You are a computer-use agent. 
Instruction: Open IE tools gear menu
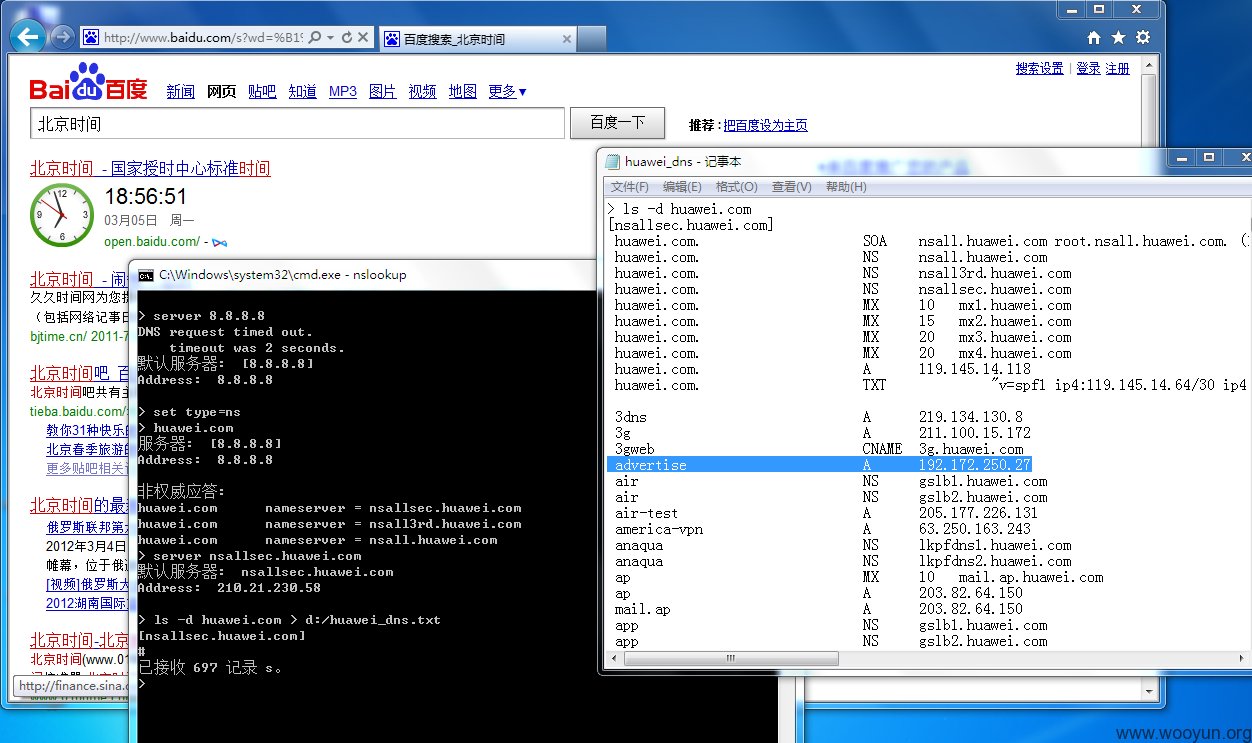click(x=1143, y=38)
